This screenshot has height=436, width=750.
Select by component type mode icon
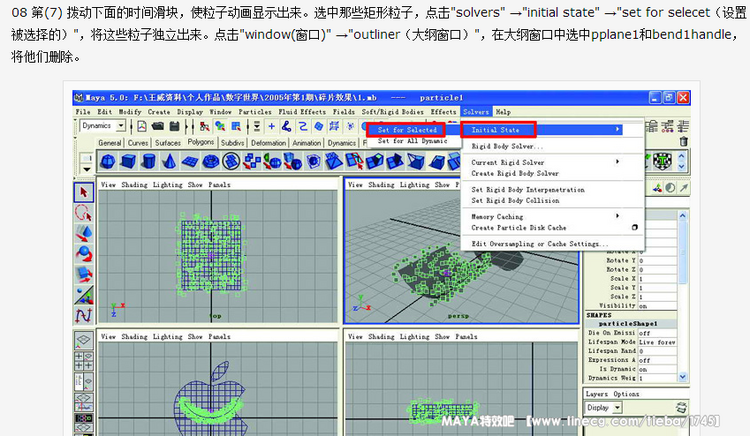coord(236,126)
